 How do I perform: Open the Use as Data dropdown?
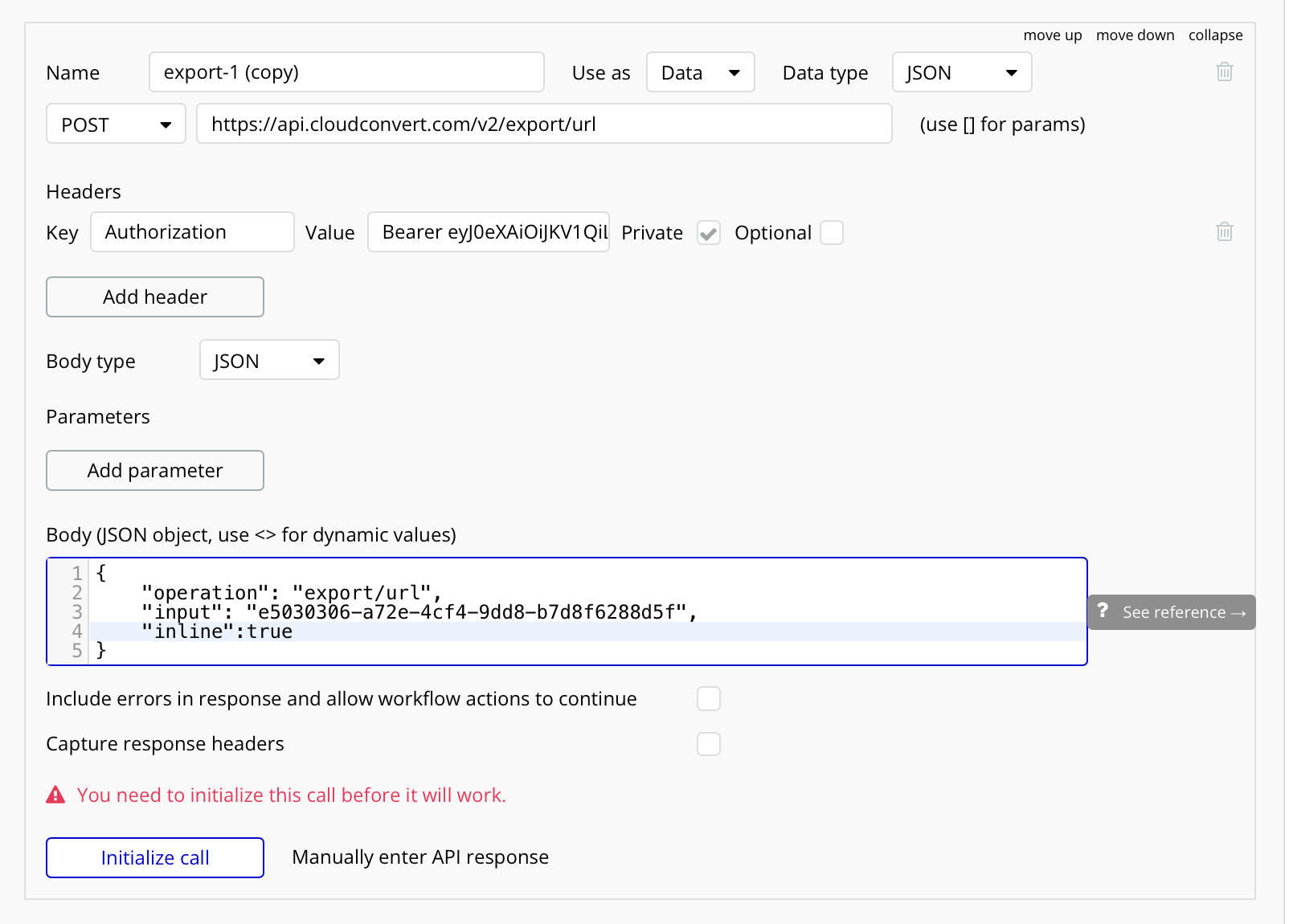700,72
